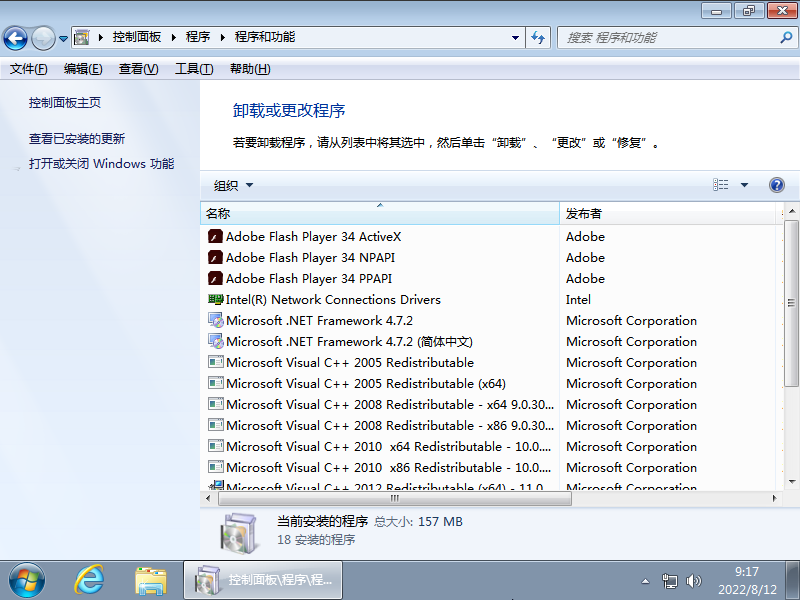800x600 pixels.
Task: Click the 控制面板\程序 taskbar button
Action: click(263, 580)
